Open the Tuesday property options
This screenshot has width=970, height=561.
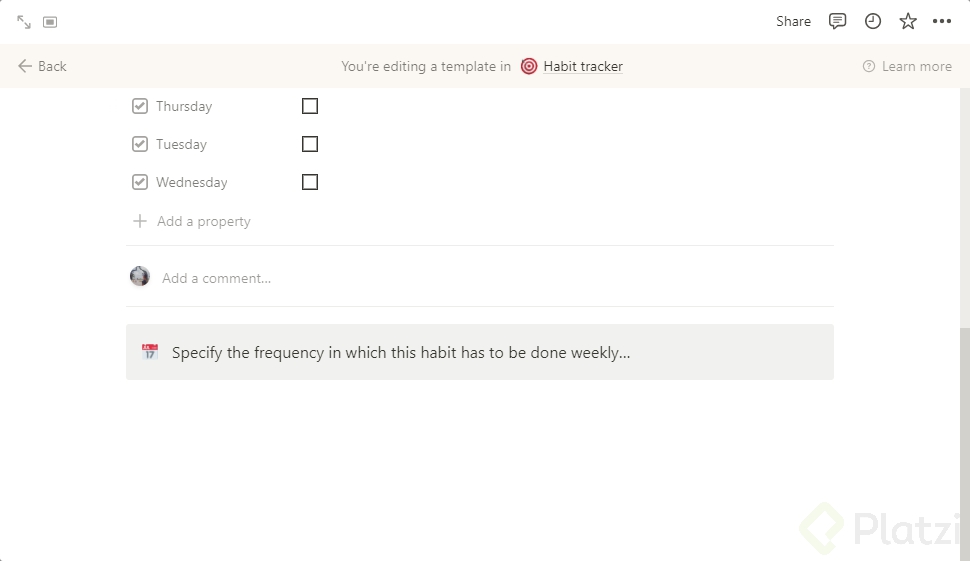pos(181,144)
